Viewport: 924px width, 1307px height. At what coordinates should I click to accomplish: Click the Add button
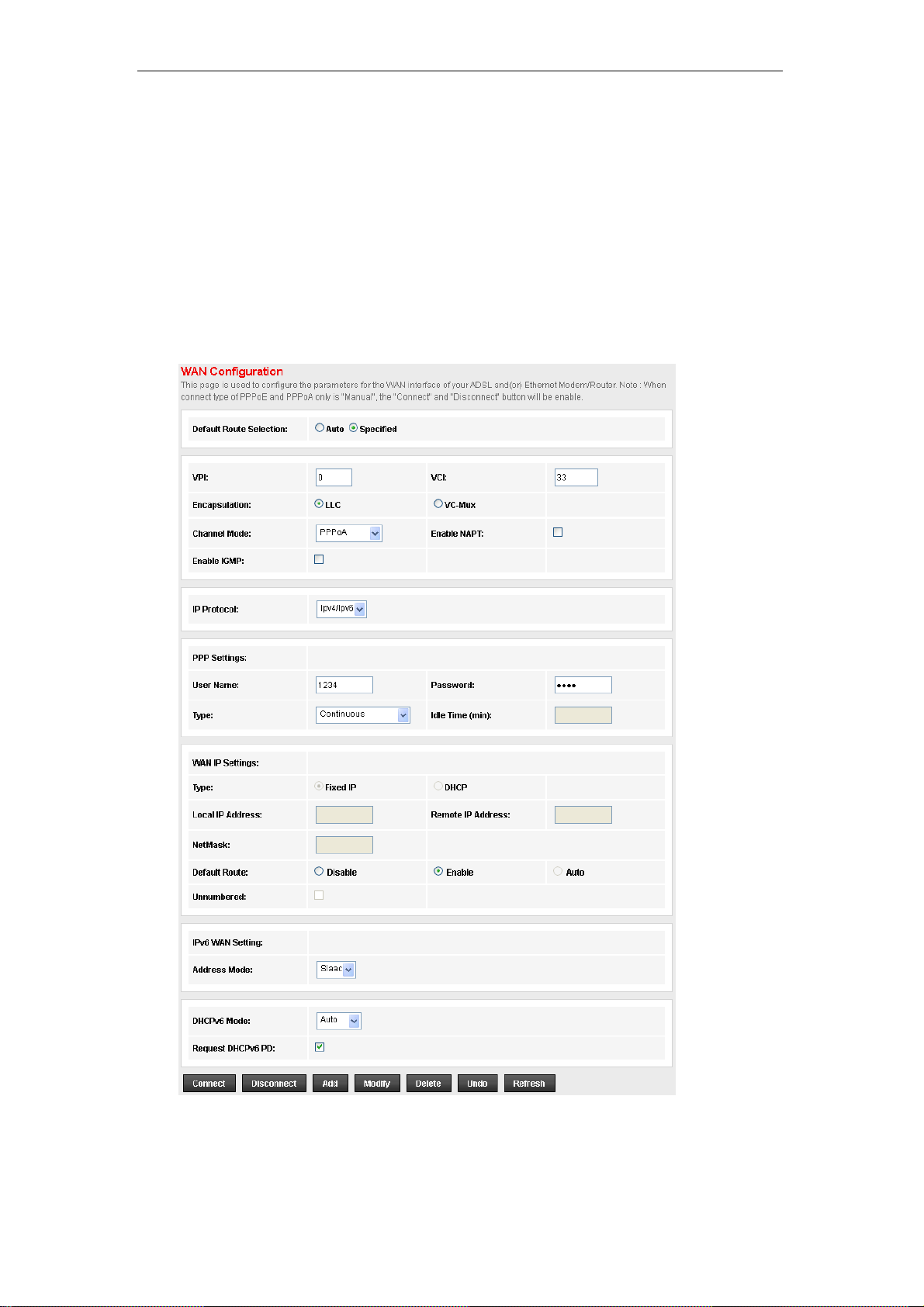pyautogui.click(x=330, y=1084)
